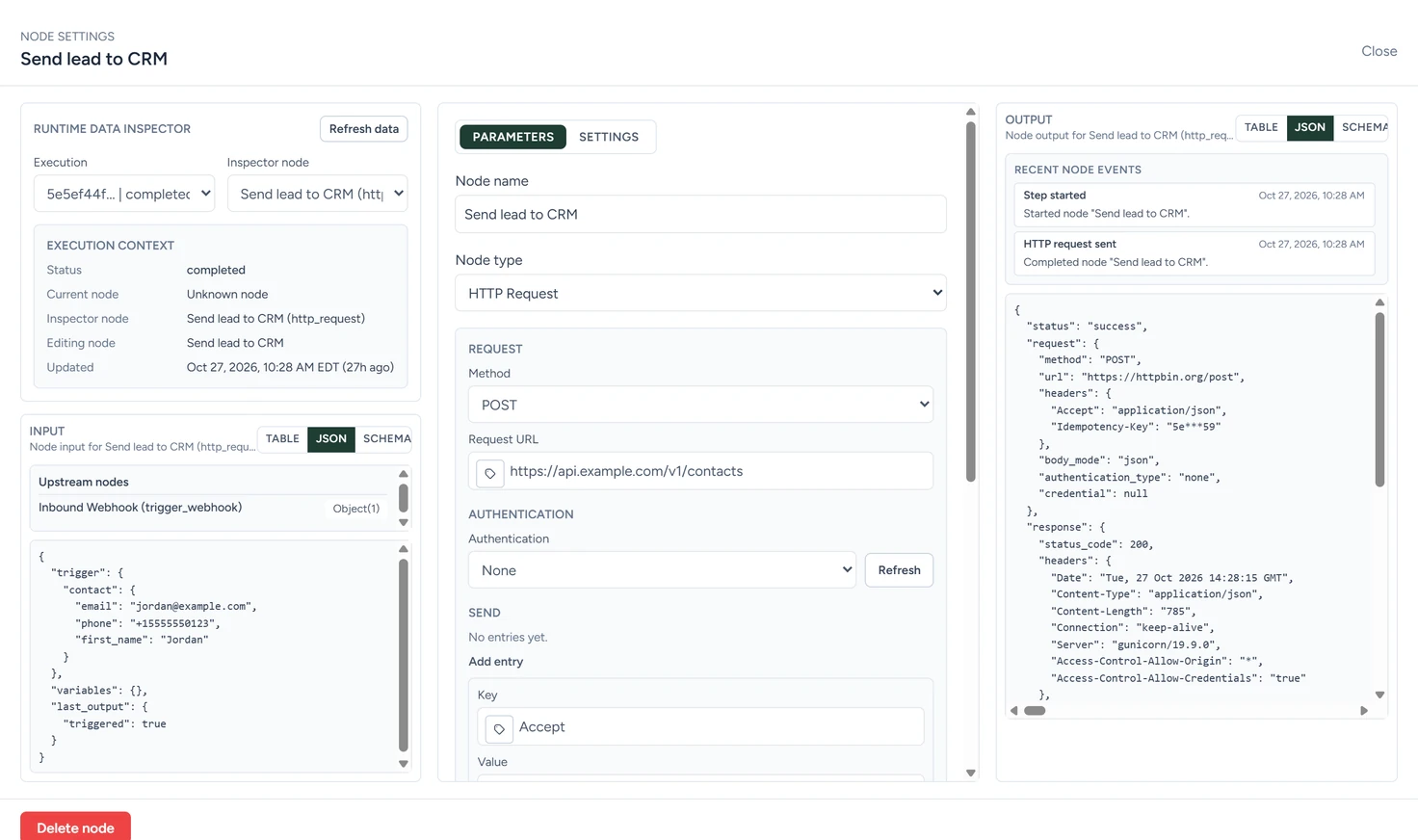This screenshot has width=1418, height=840.
Task: Click the left arrow of the output horizontal scrollbar
Action: [x=1013, y=711]
